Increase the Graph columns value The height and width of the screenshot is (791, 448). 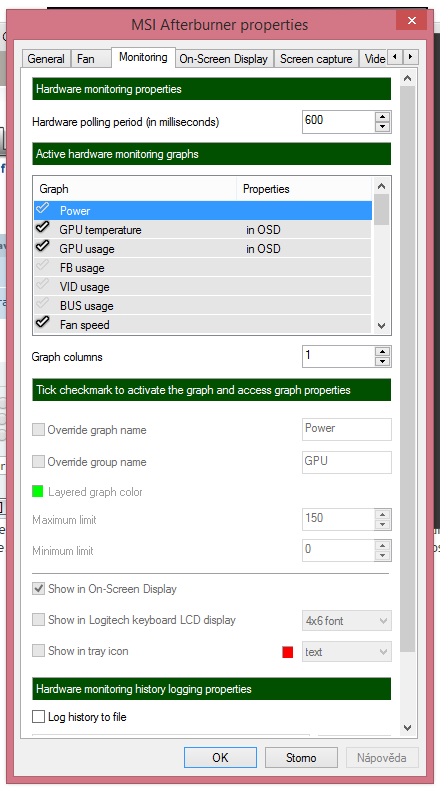tap(383, 351)
